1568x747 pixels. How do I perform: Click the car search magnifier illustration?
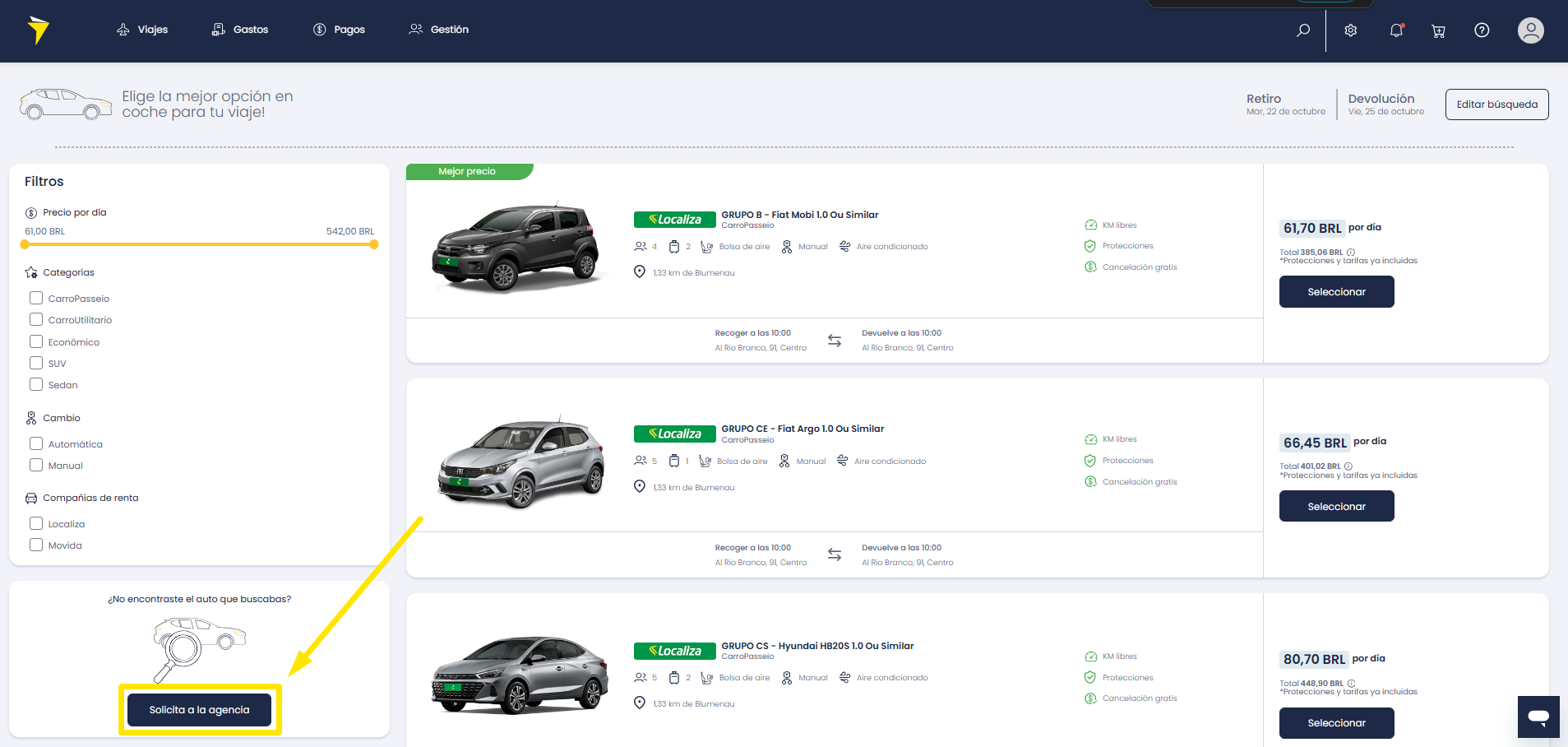click(x=199, y=649)
